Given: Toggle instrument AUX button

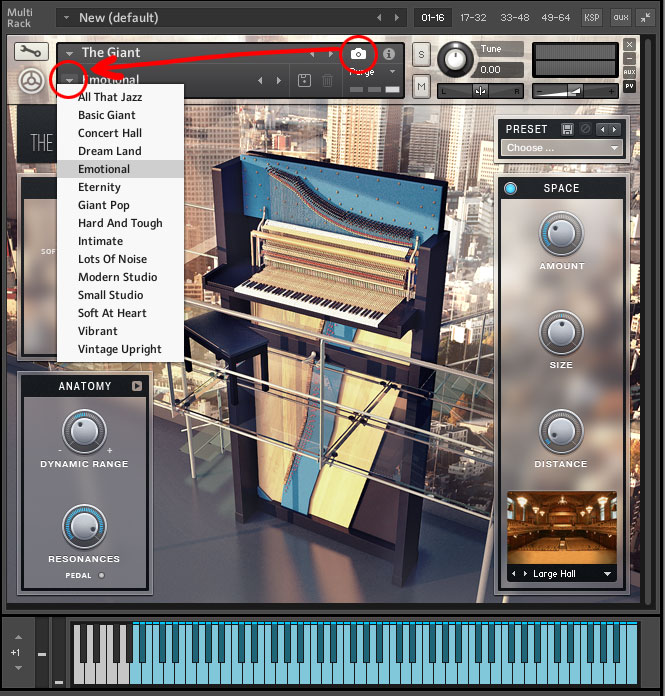Looking at the screenshot, I should (629, 72).
